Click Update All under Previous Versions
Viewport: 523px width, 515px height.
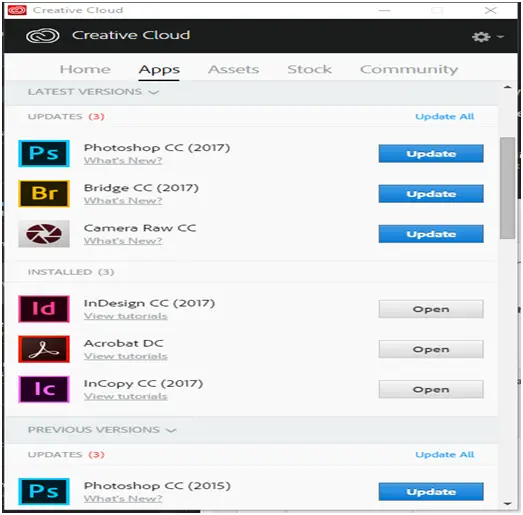(x=444, y=455)
